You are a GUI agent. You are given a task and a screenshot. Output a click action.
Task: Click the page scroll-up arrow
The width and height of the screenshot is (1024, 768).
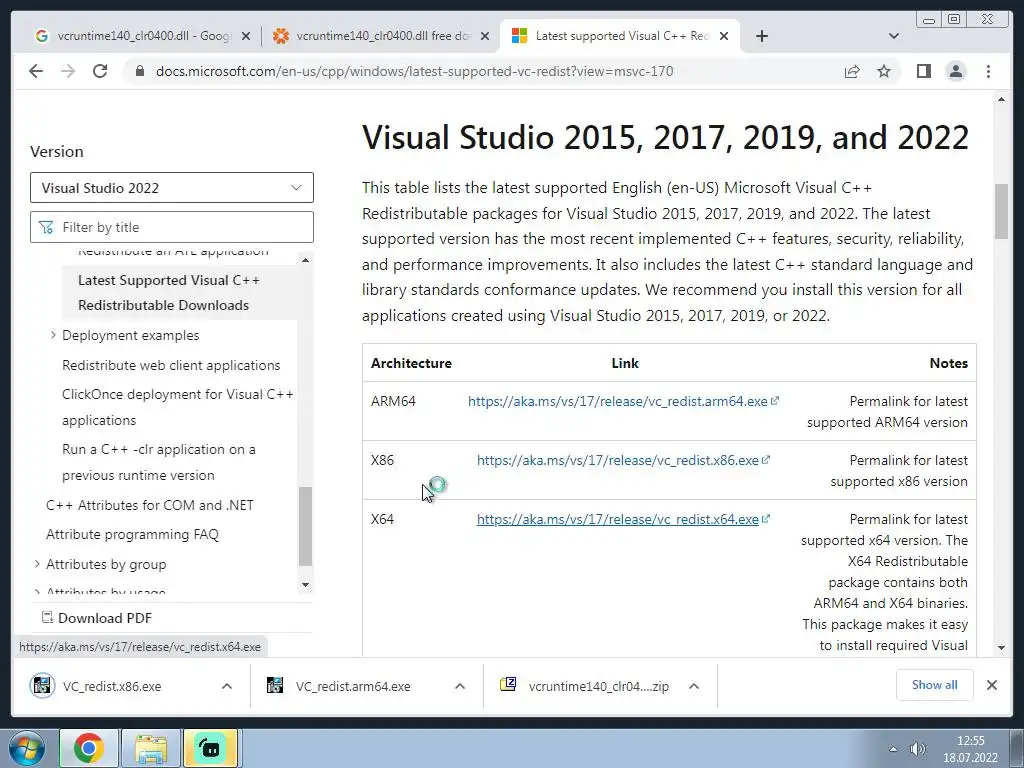click(x=1001, y=99)
